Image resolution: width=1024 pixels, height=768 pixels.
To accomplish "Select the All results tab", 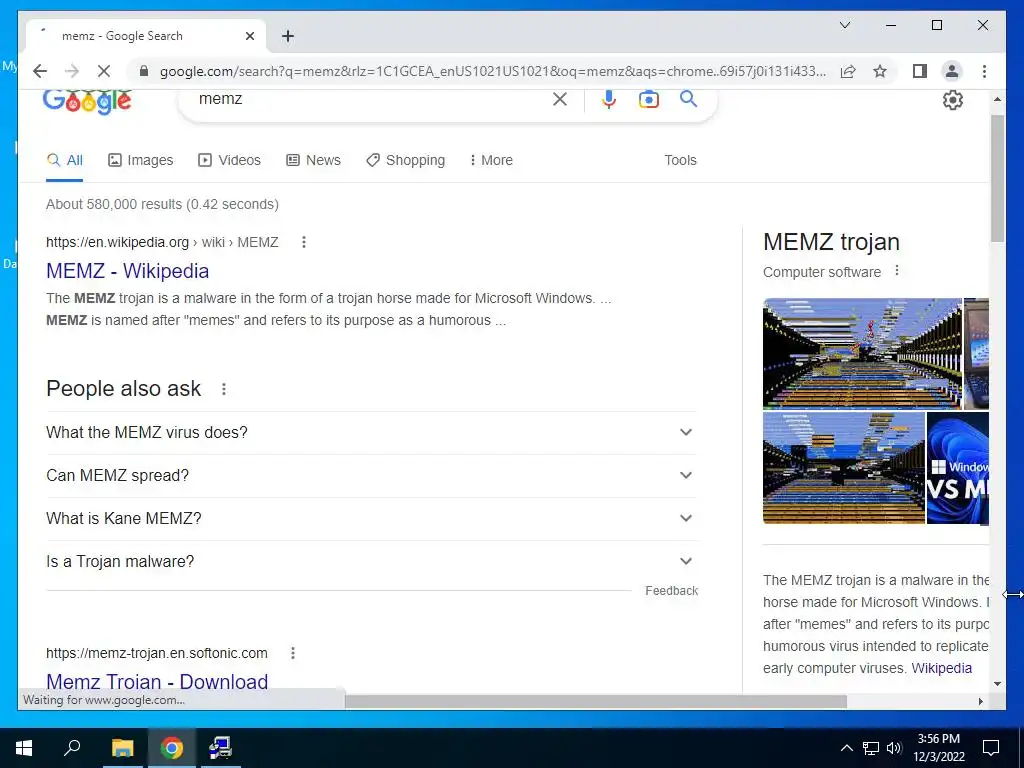I will pyautogui.click(x=65, y=161).
